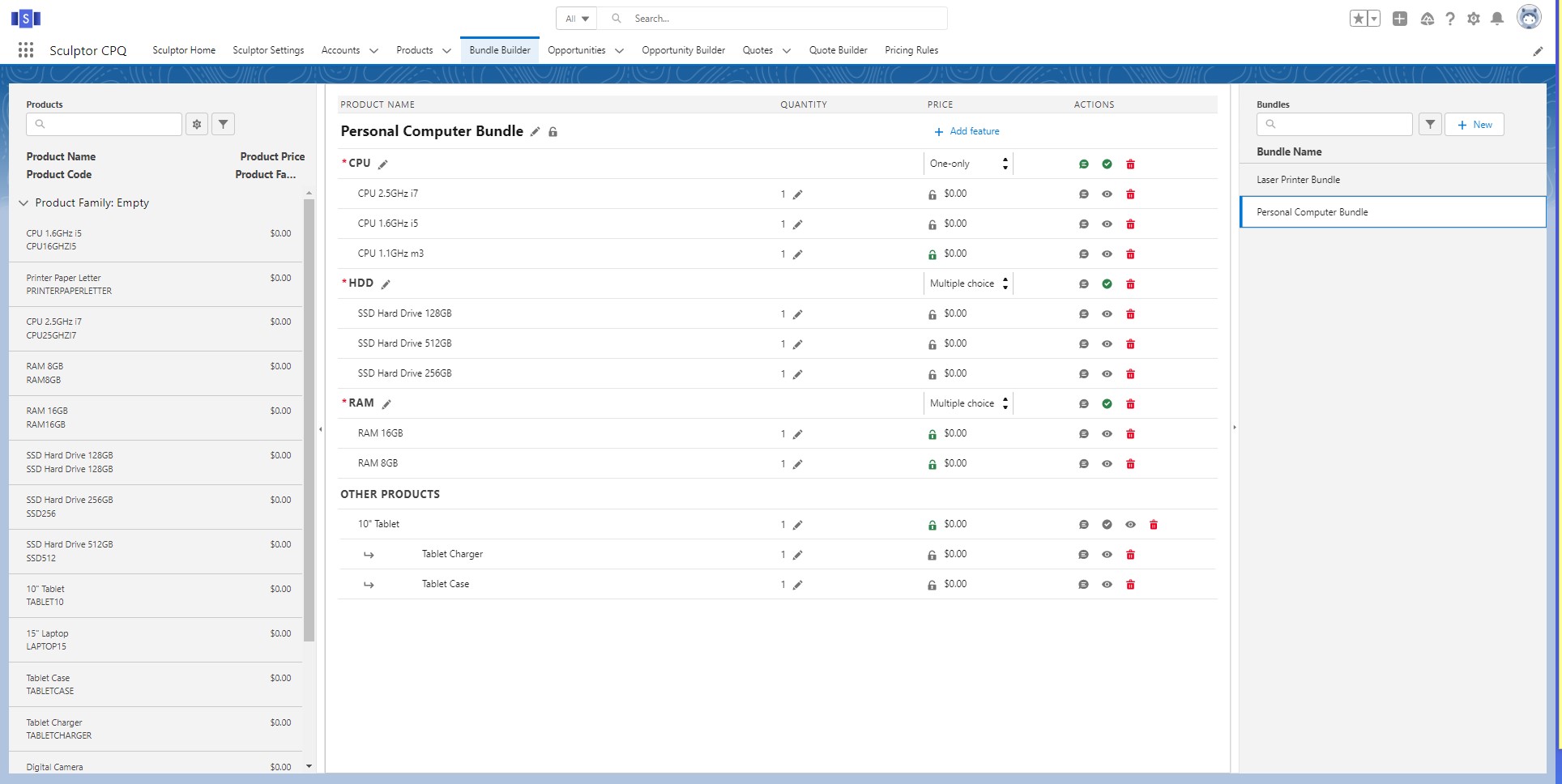Open the Pricing Rules tab
Screen dimensions: 1562x784
(x=911, y=50)
